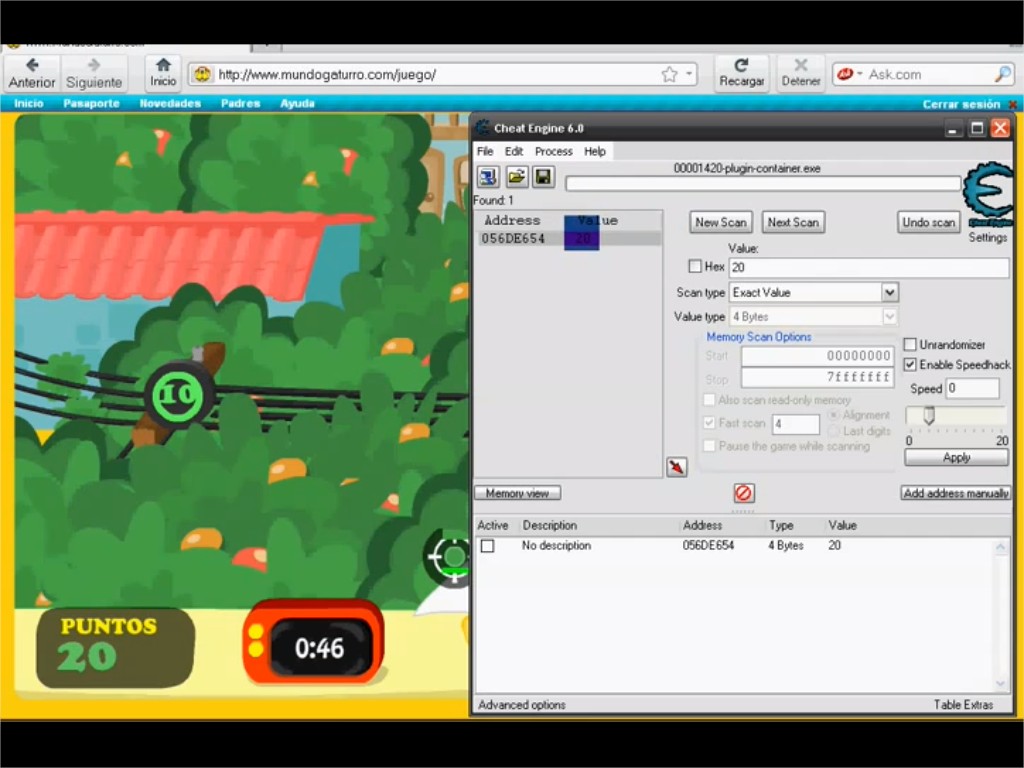Apply the speedhack speed
The height and width of the screenshot is (768, 1024).
(956, 458)
